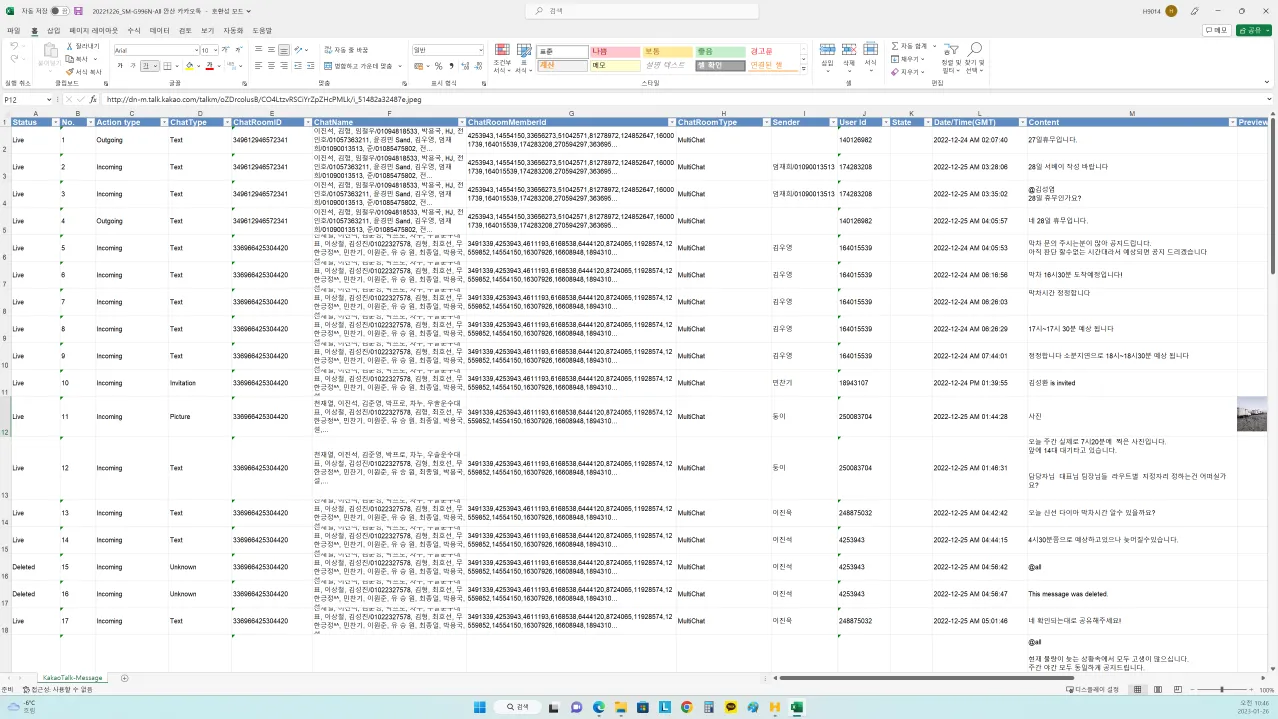Toggle middle vertical alignment

coord(271,50)
